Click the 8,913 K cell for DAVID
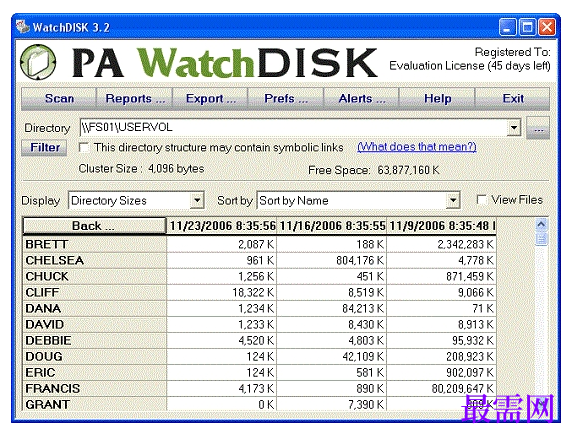The width and height of the screenshot is (573, 440). pos(441,325)
